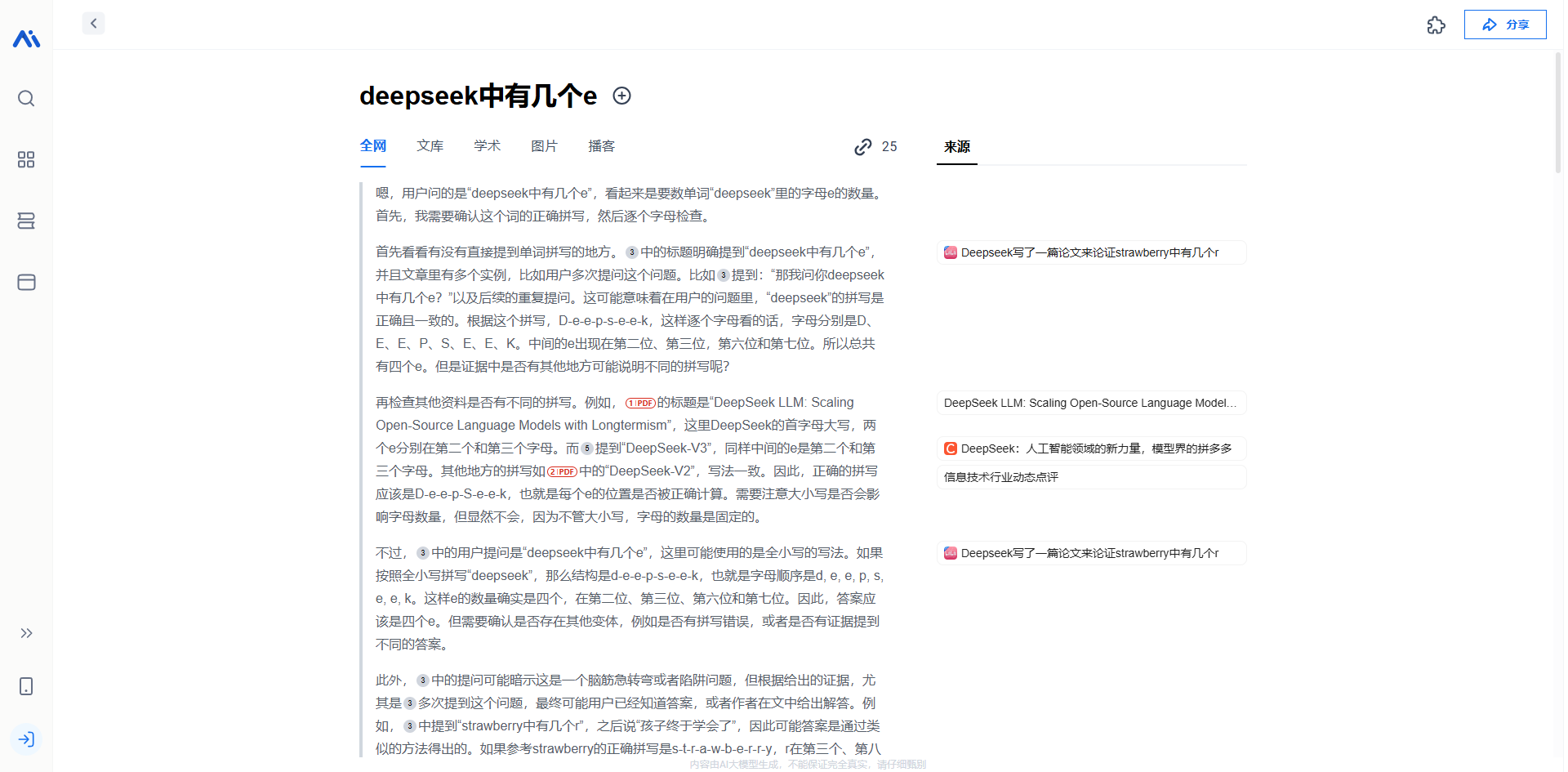This screenshot has height=772, width=1568.
Task: Click citation 5 marker before 提到“DeepSeek-V3”
Action: (x=586, y=448)
